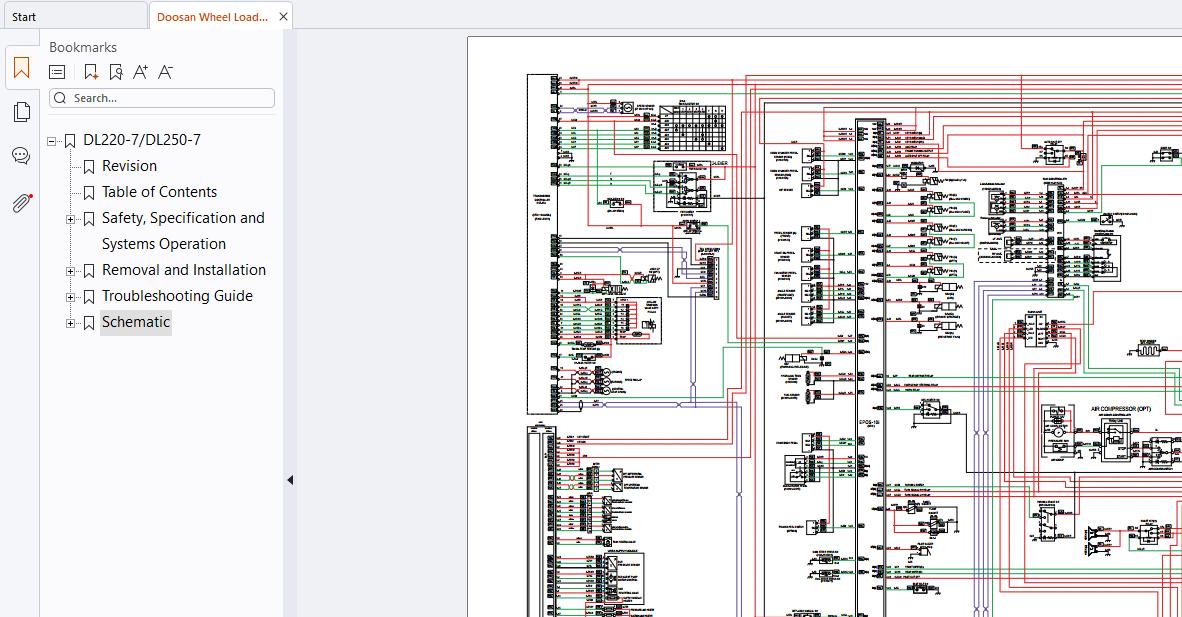Increase bookmark font size with A+ icon
Screen dimensions: 1182x617
tap(140, 72)
